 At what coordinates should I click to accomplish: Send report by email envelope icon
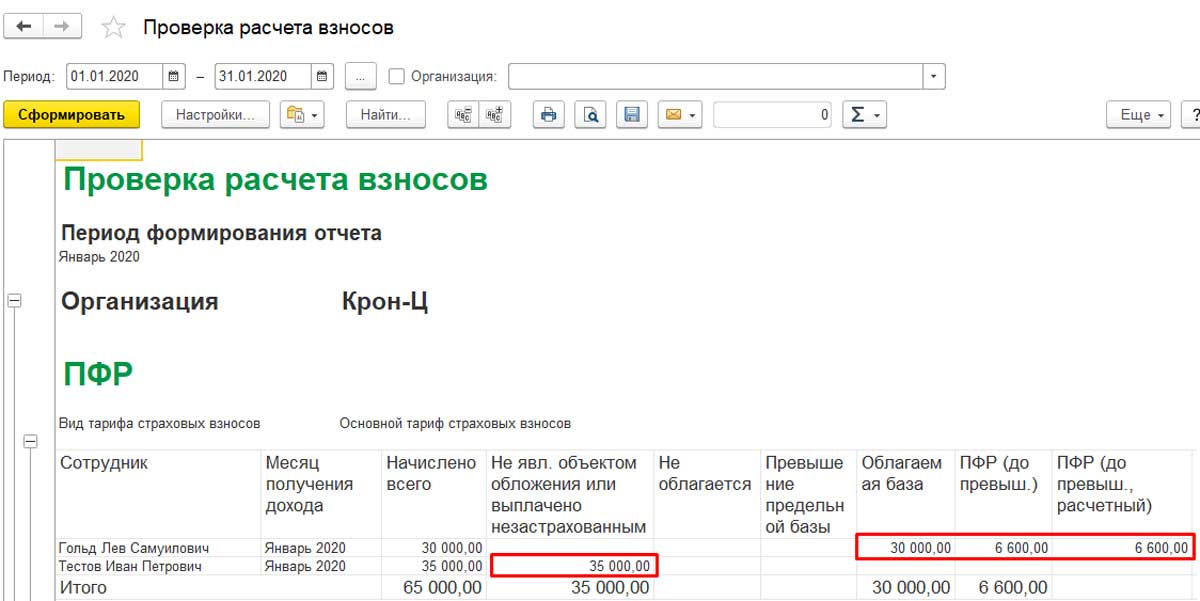pos(680,115)
